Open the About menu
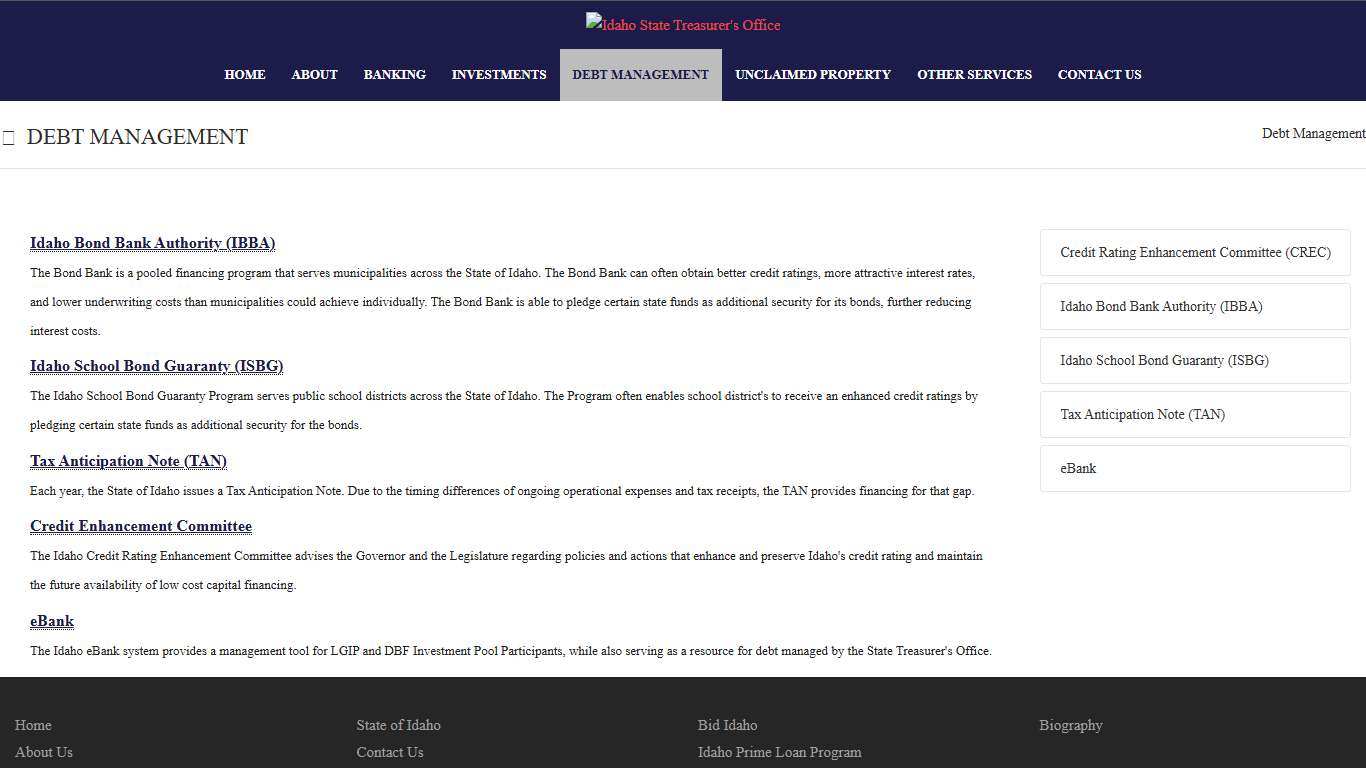 pos(314,75)
